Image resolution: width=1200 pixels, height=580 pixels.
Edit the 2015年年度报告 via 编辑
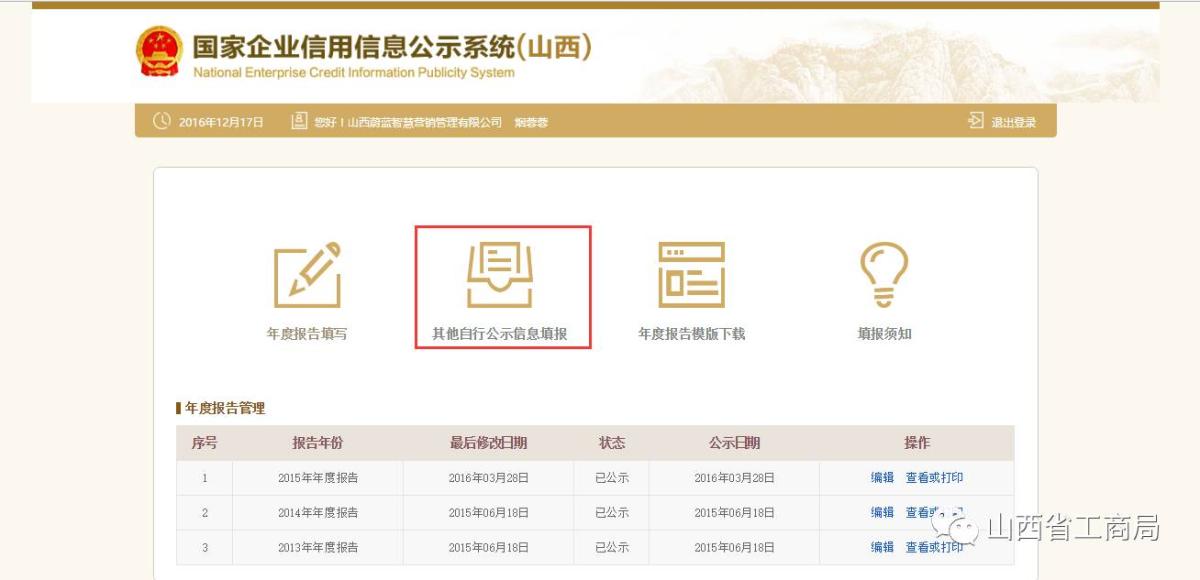[x=882, y=478]
